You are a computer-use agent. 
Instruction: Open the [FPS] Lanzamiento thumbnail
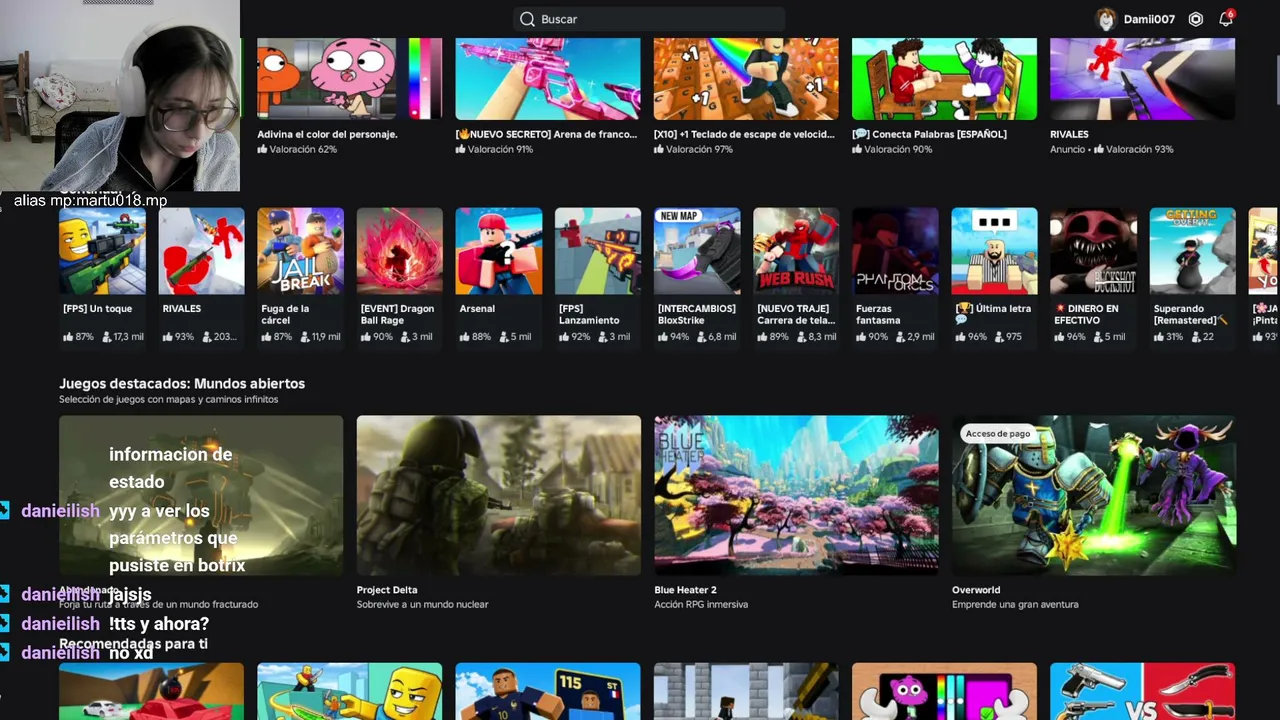598,251
